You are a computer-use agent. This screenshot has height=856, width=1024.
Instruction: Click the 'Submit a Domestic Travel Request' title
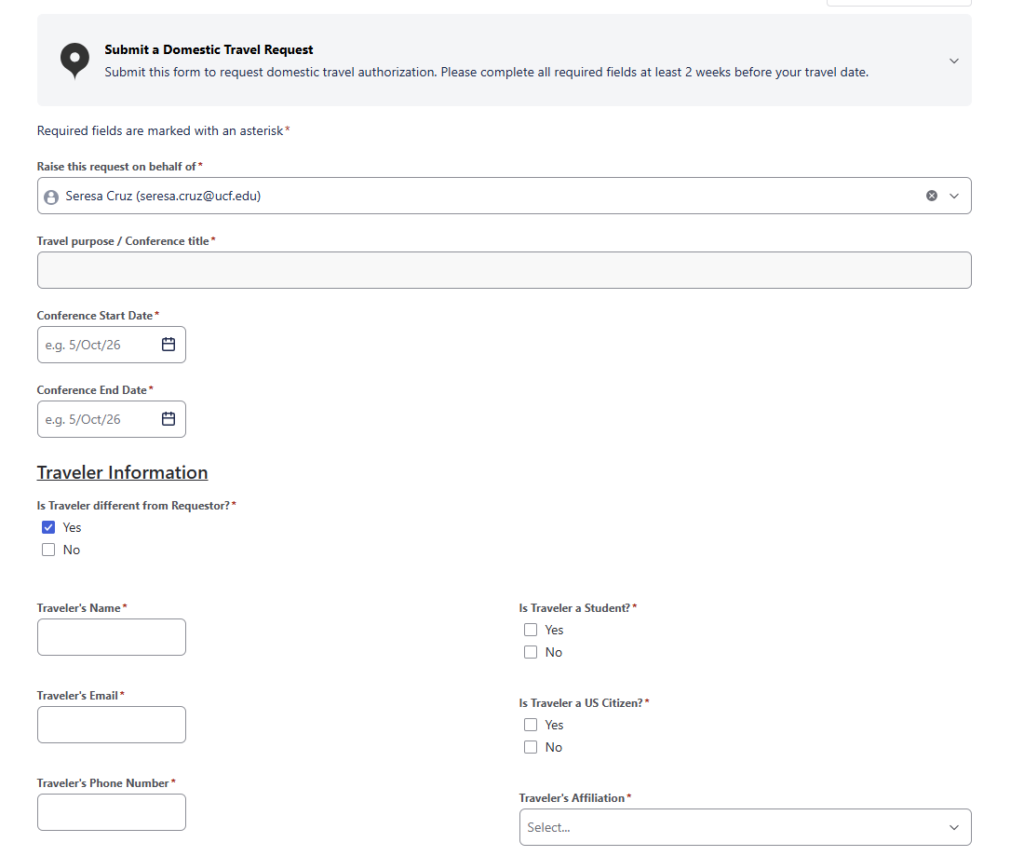coord(208,50)
